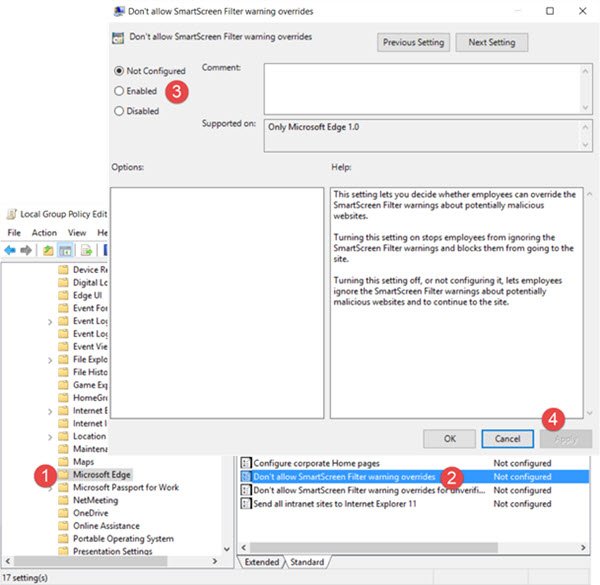This screenshot has height=585, width=600.
Task: Click the Device Re folder icon
Action: tap(63, 269)
